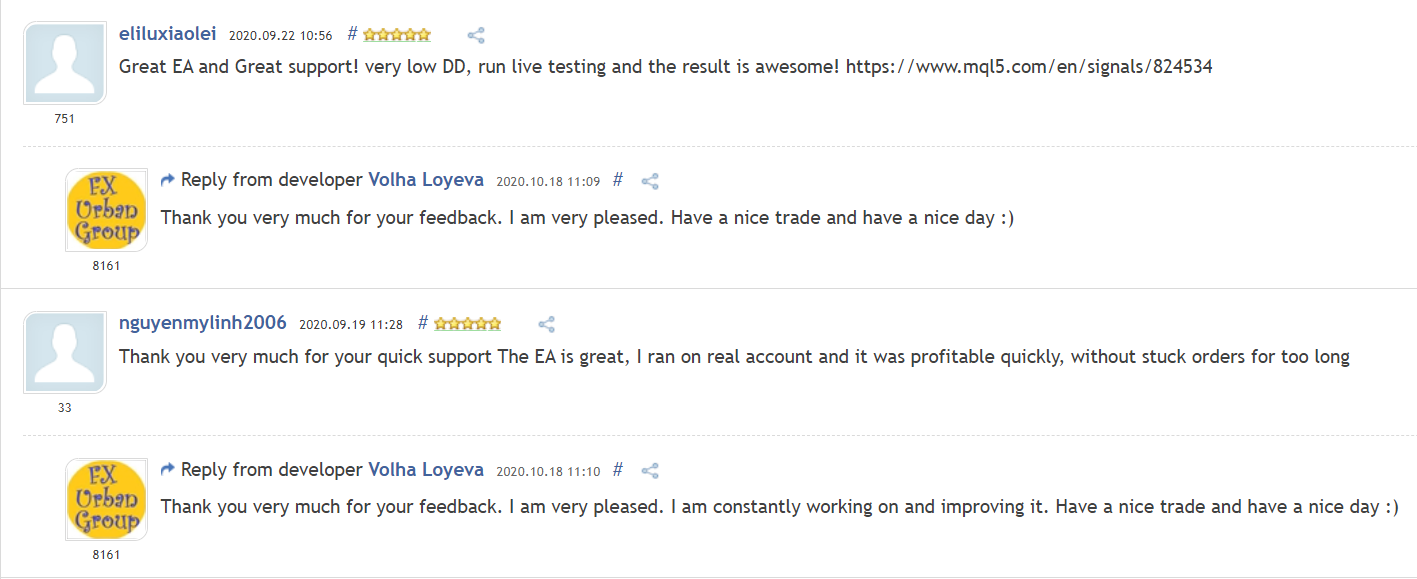Click the five-star rating on nguyenmylinh2006's review
This screenshot has height=579, width=1417.
click(x=468, y=324)
